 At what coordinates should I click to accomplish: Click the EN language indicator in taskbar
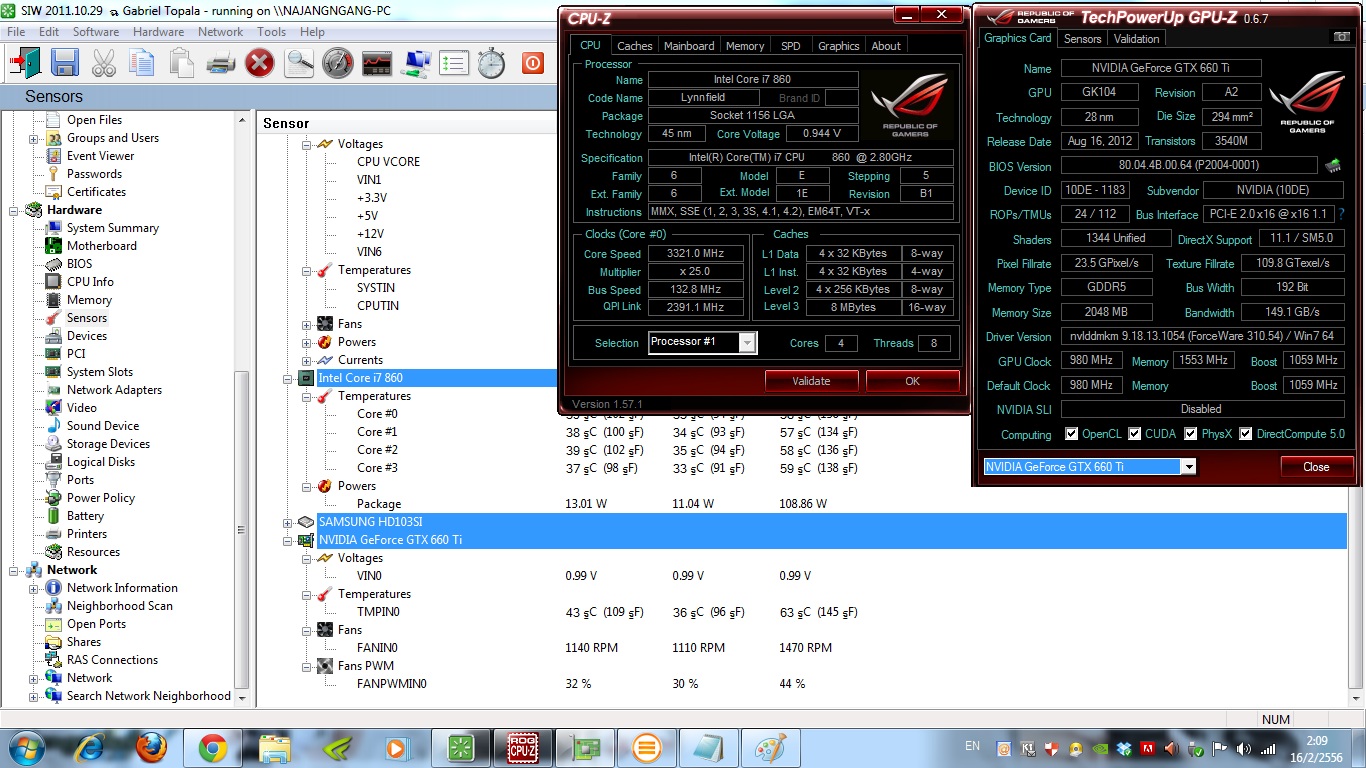972,746
